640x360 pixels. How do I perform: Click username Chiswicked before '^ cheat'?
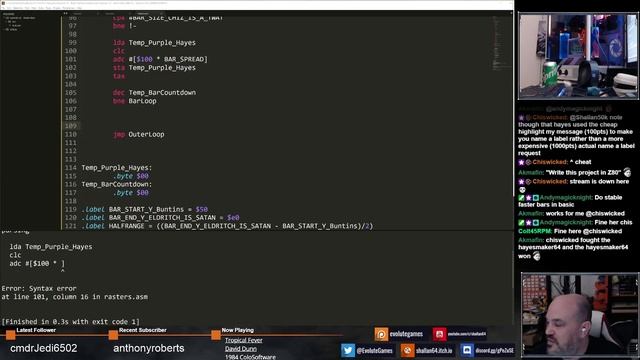click(x=549, y=162)
